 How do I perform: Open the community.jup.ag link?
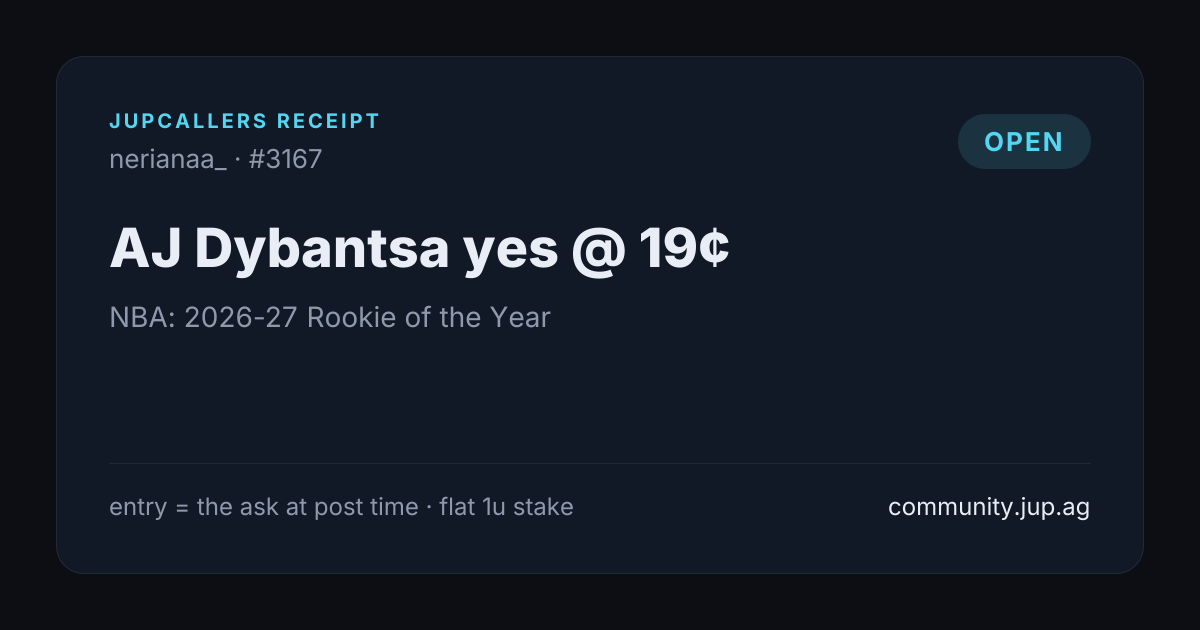click(x=989, y=507)
